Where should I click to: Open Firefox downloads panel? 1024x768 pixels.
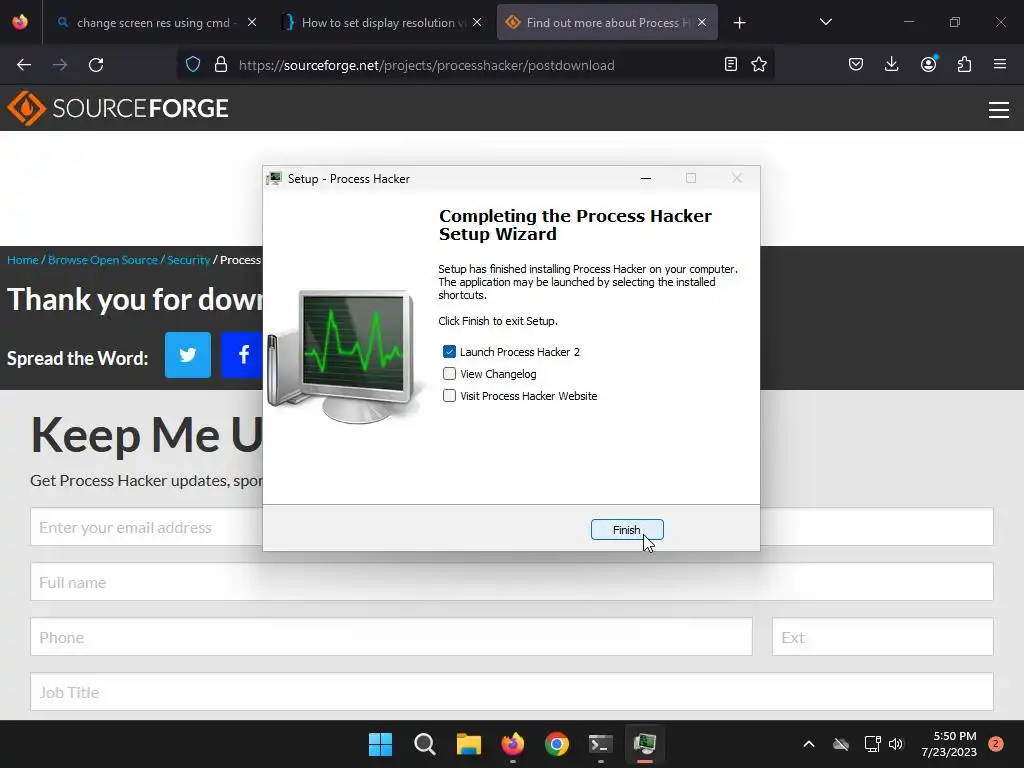[x=891, y=65]
